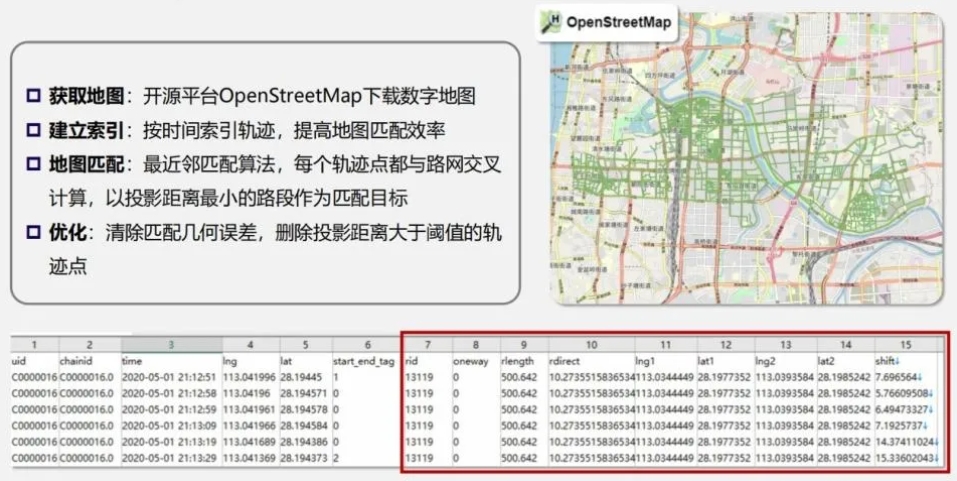Click the 'oneway' field name cell
The image size is (957, 481).
pyautogui.click(x=476, y=361)
